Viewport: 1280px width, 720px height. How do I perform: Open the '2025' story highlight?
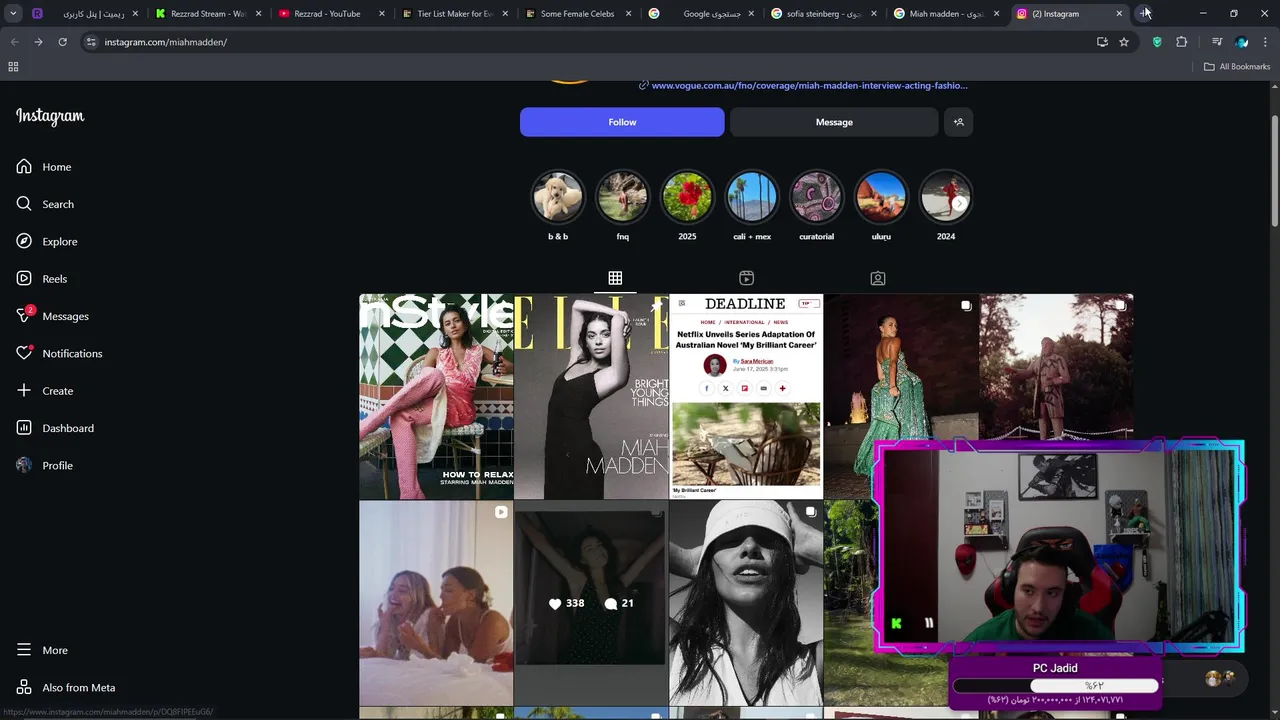(687, 197)
